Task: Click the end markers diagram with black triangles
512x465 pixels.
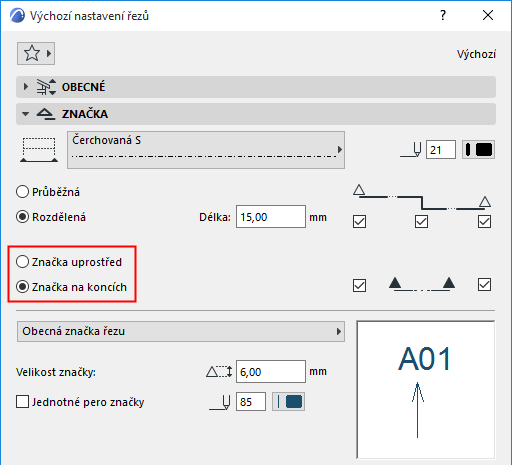Action: click(422, 284)
